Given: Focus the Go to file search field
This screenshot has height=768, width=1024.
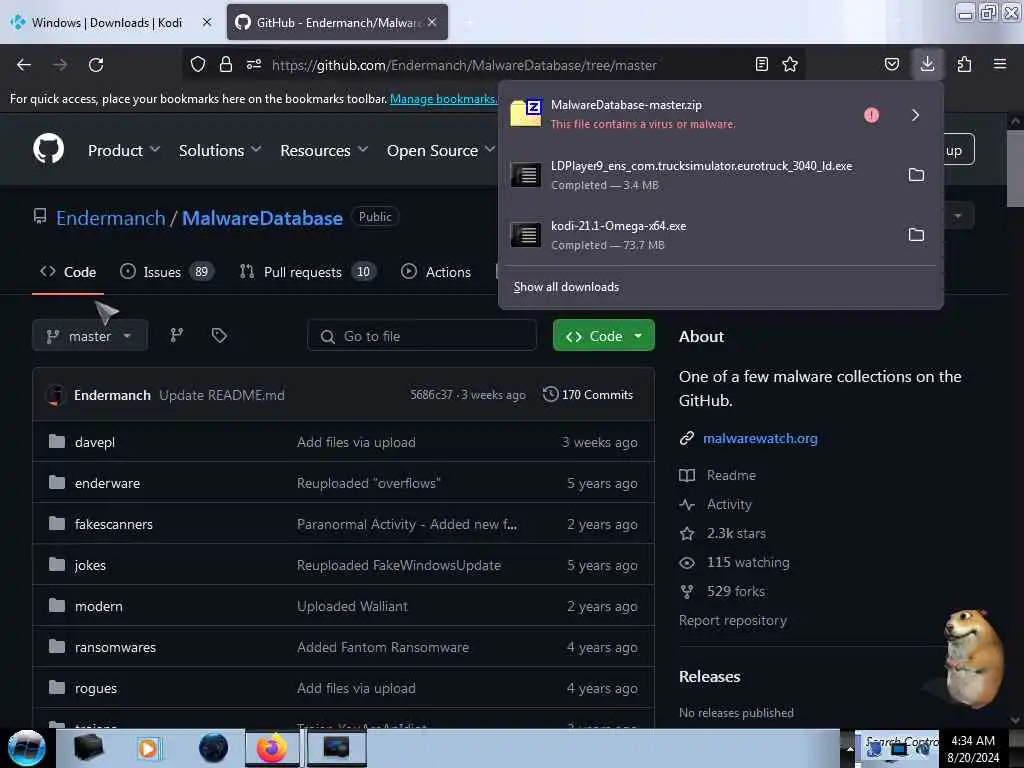Looking at the screenshot, I should [x=422, y=336].
